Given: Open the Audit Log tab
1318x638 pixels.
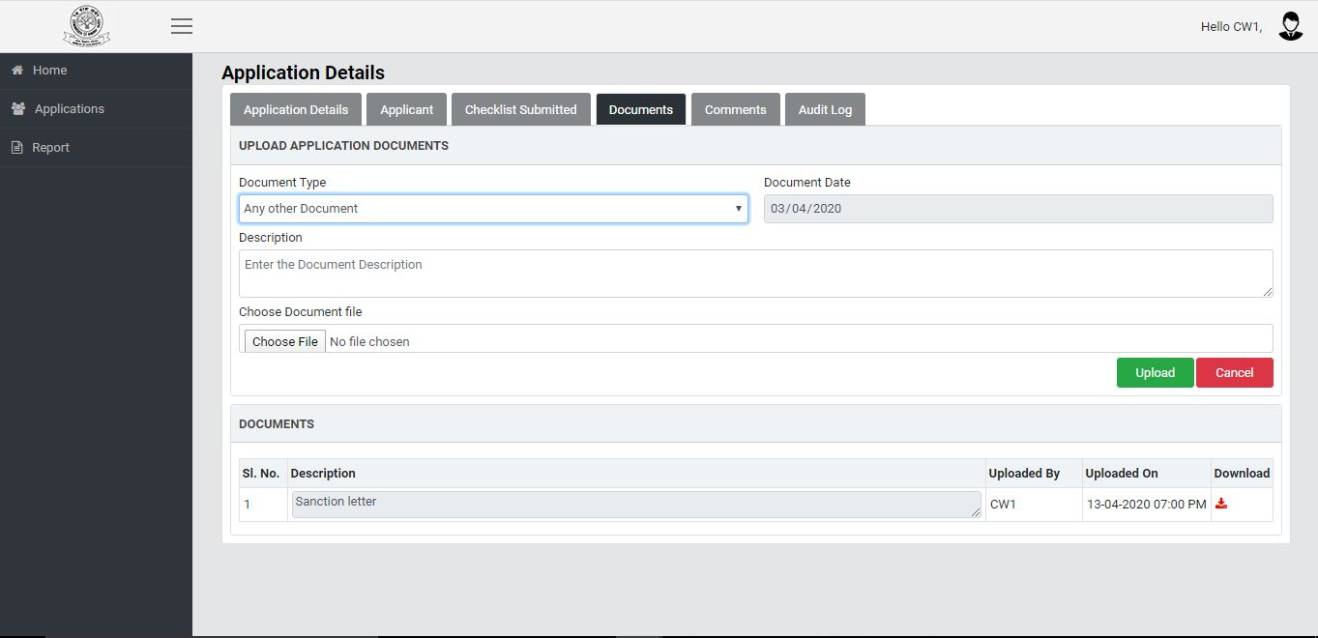Looking at the screenshot, I should tap(825, 110).
